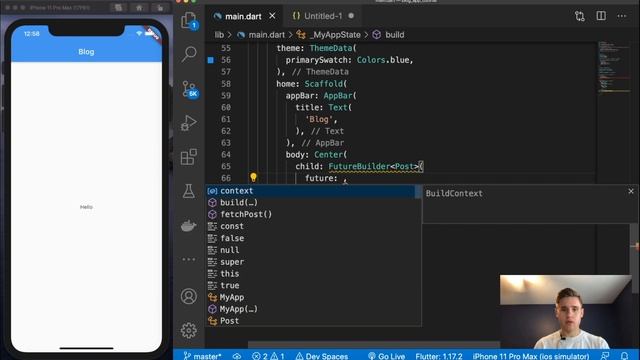Open Source Control view with 5K badge
This screenshot has height=360, width=640.
tap(189, 89)
